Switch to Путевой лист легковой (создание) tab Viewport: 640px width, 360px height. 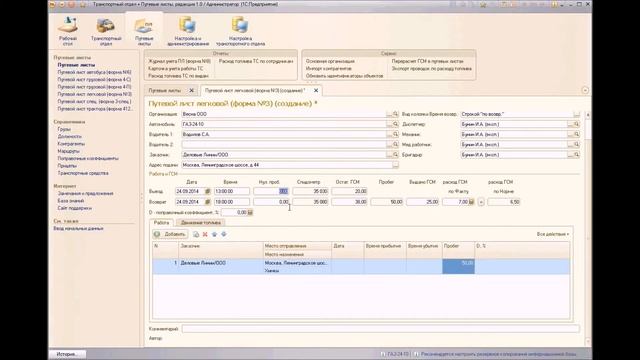click(x=255, y=90)
